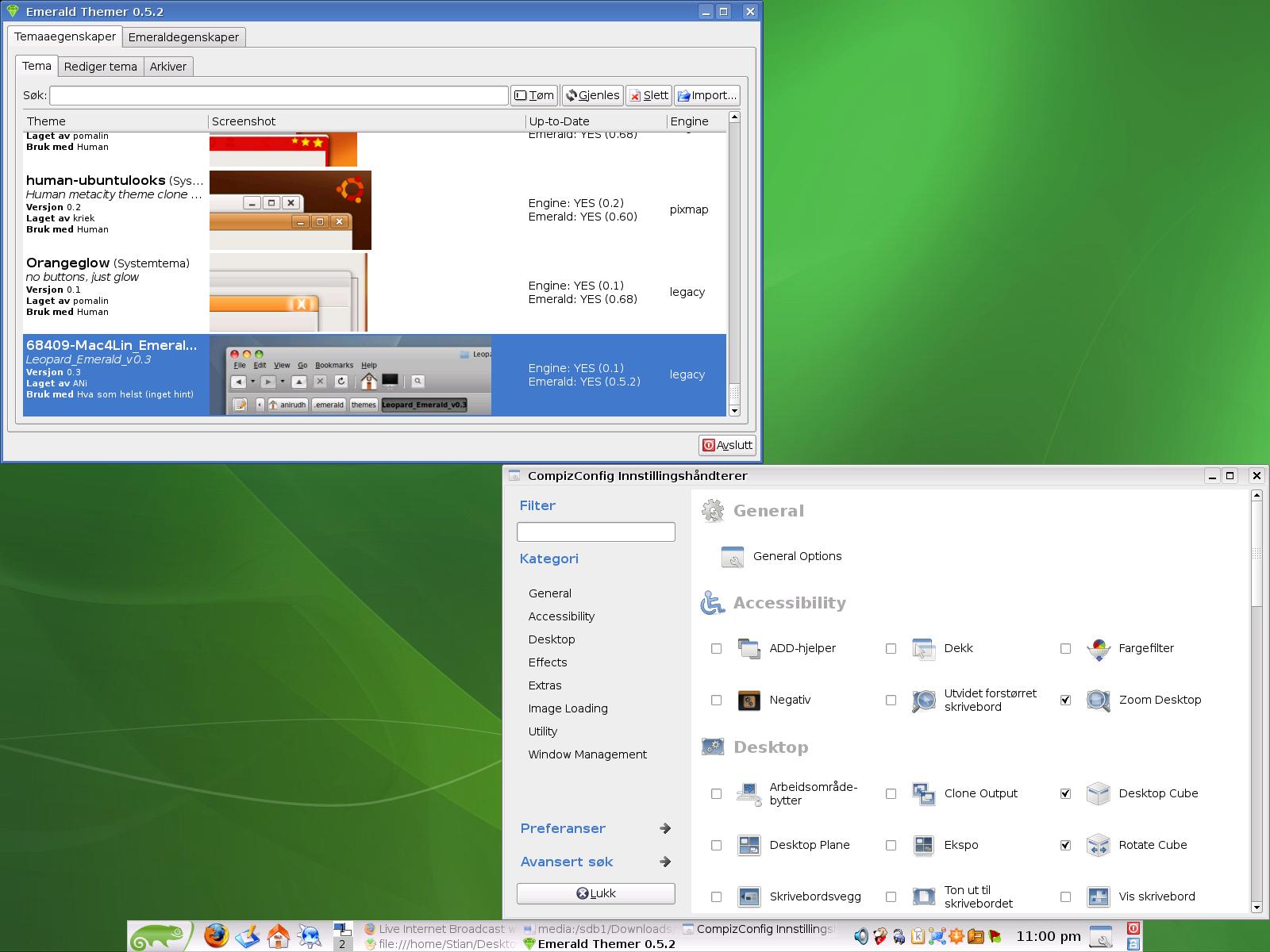1270x952 pixels.
Task: Click the Klipper clipboard tray icon
Action: (917, 937)
